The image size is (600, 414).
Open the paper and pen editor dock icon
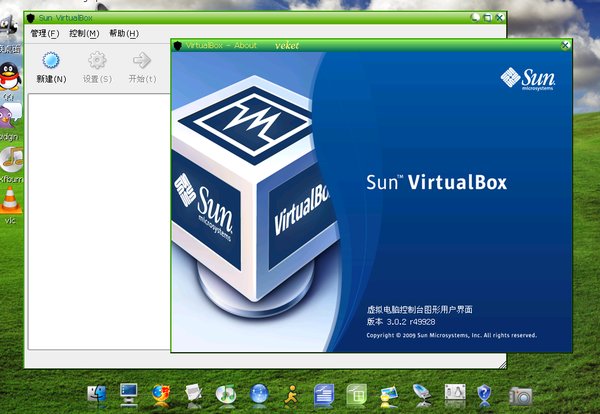click(194, 393)
